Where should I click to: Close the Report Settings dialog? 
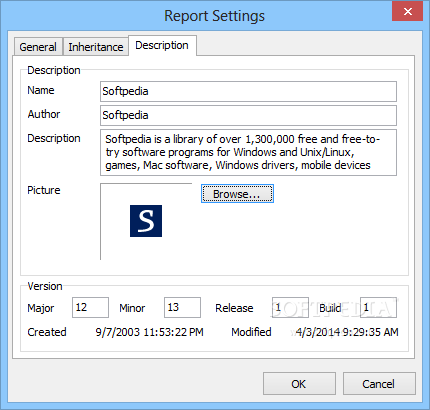(x=407, y=12)
